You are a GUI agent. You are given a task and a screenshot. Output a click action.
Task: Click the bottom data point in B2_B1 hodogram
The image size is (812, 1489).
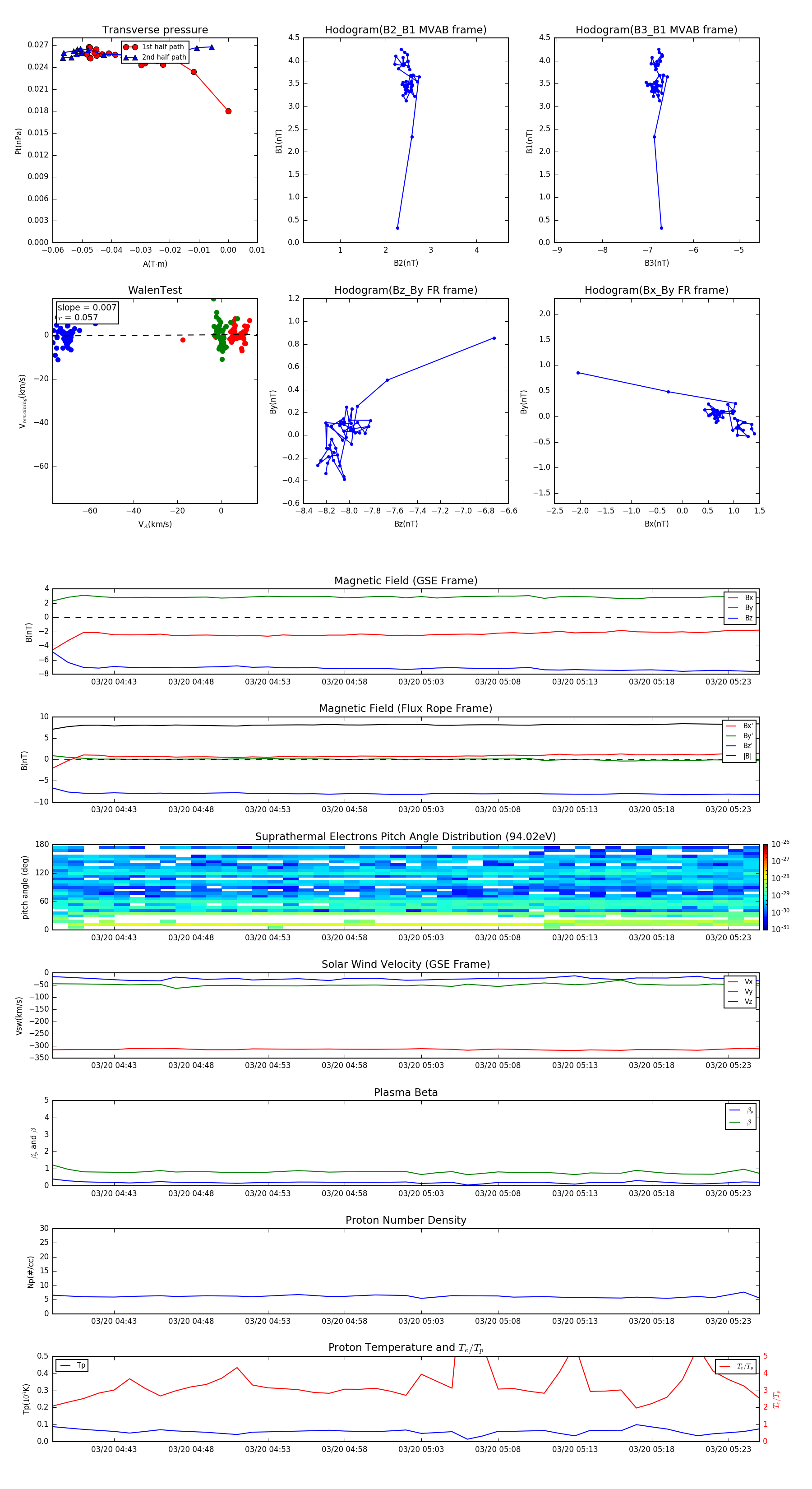pos(397,228)
